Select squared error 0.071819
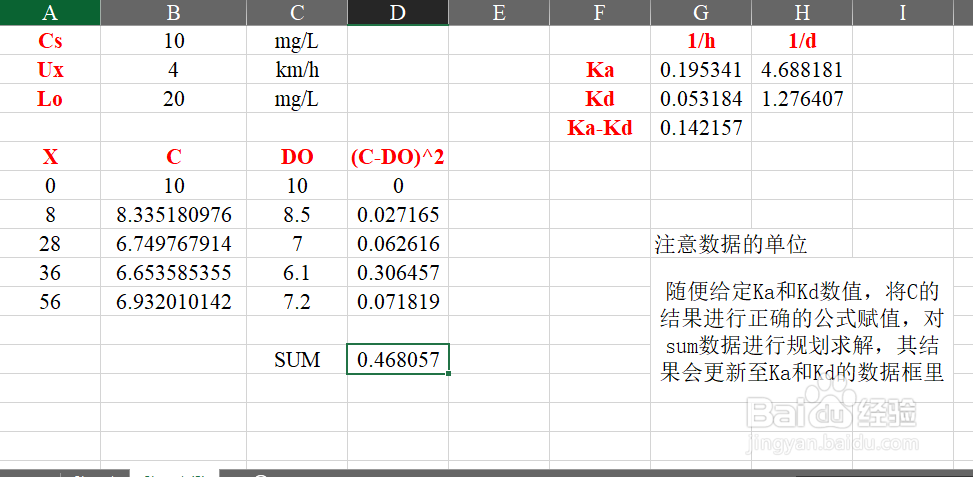The width and height of the screenshot is (973, 477). click(x=398, y=301)
